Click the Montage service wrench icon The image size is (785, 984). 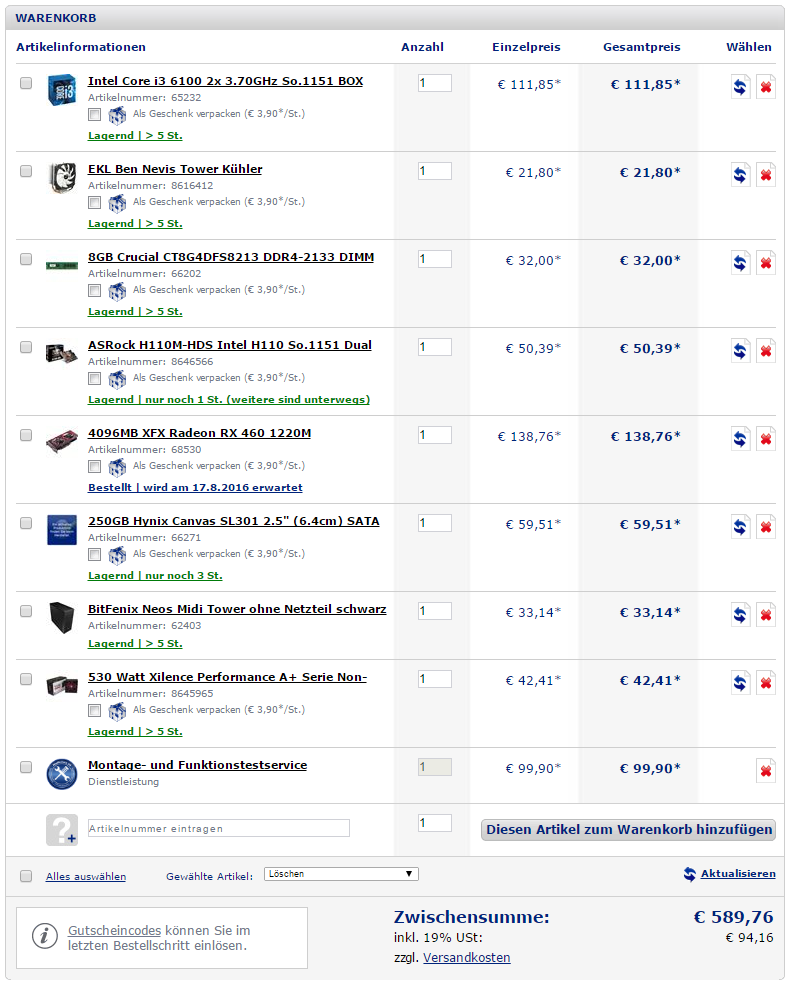coord(61,774)
